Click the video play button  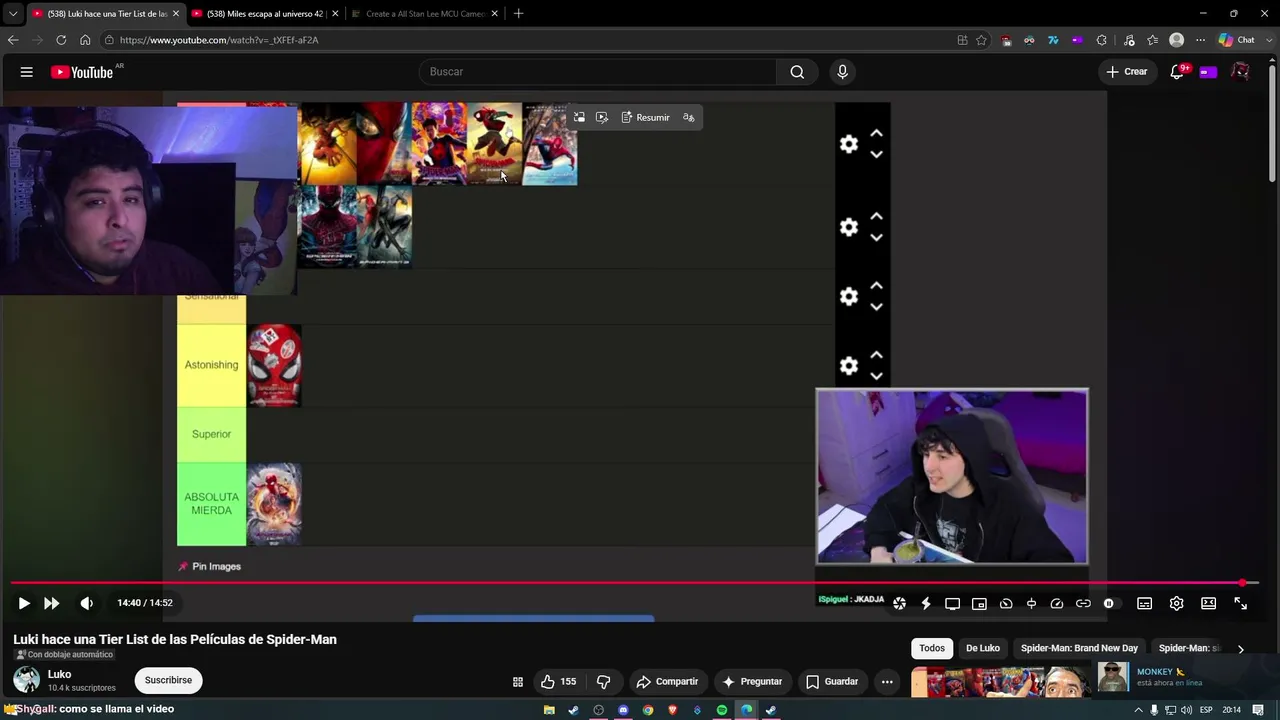click(x=24, y=603)
